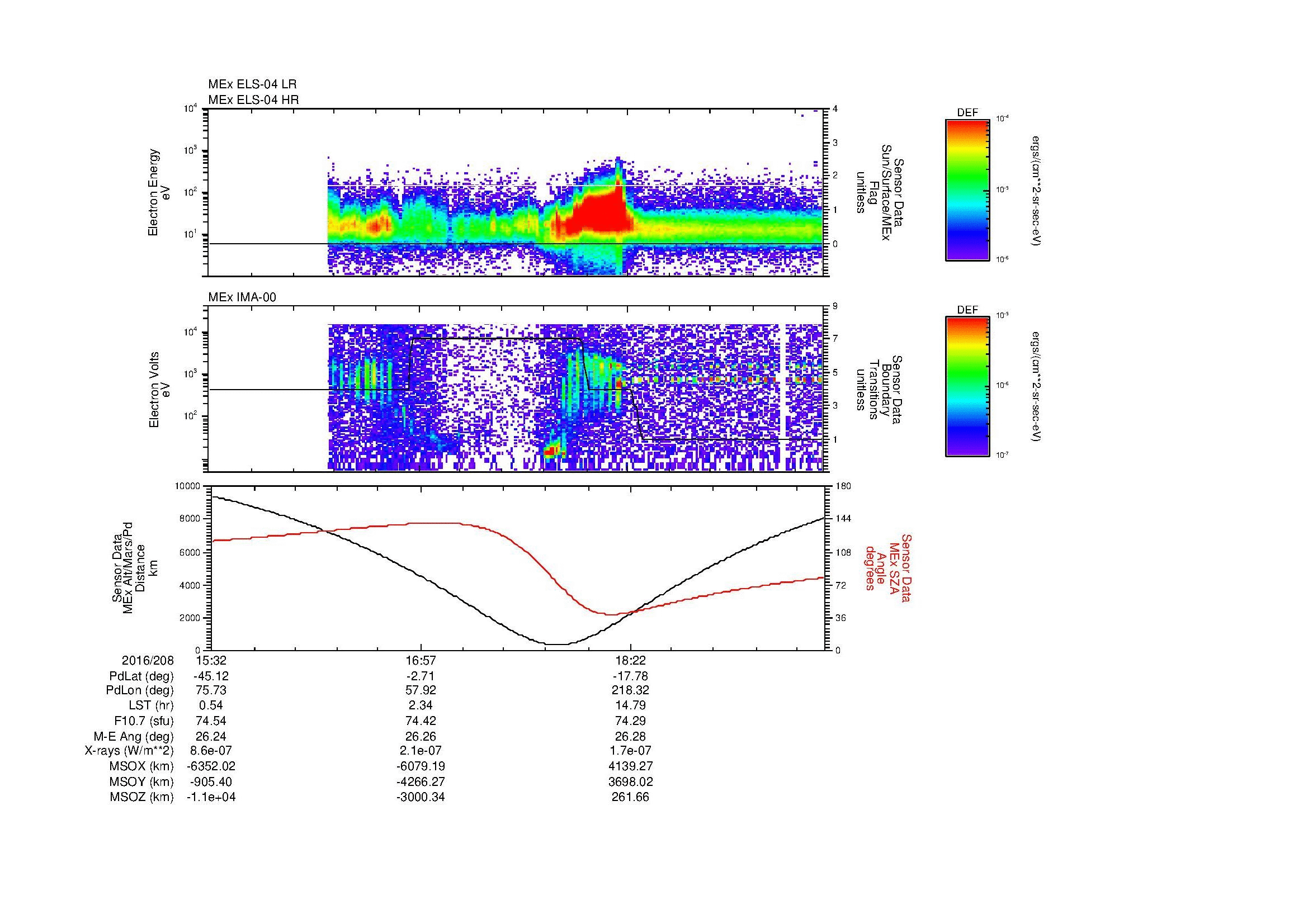Click the PdLat value -17.78
The width and height of the screenshot is (1308, 924).
630,676
